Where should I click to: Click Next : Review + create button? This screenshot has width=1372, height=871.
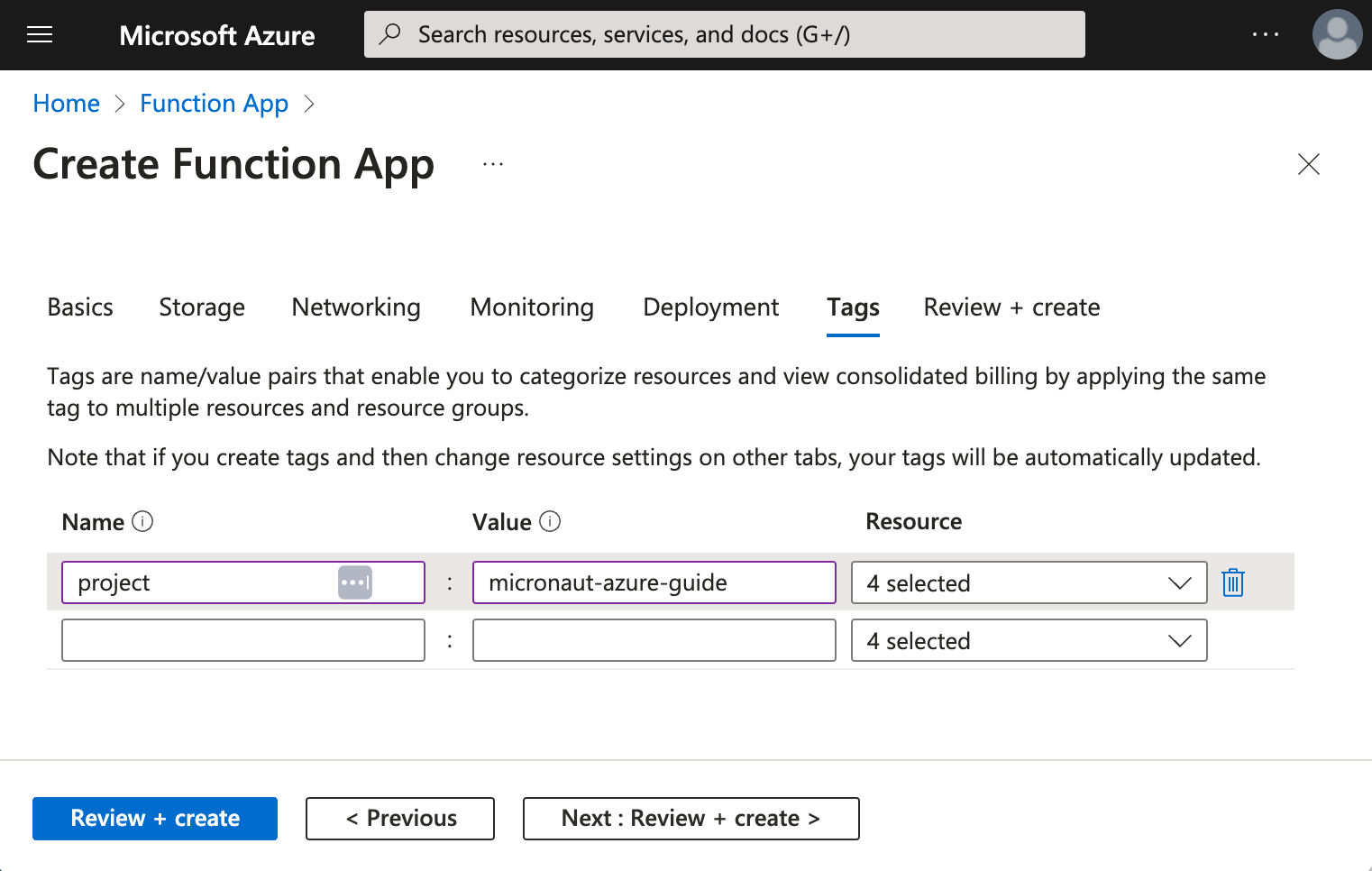(691, 819)
